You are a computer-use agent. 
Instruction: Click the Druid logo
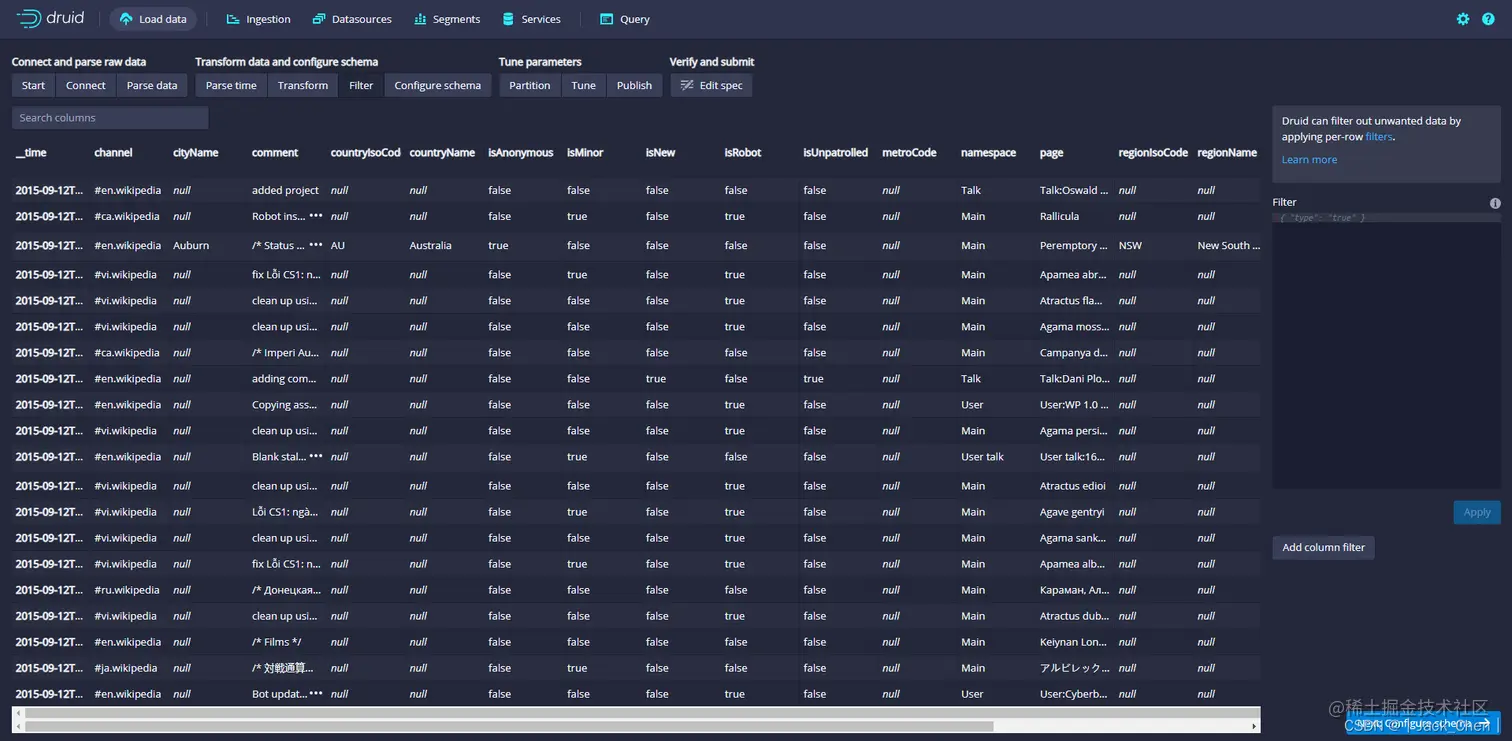pyautogui.click(x=50, y=18)
